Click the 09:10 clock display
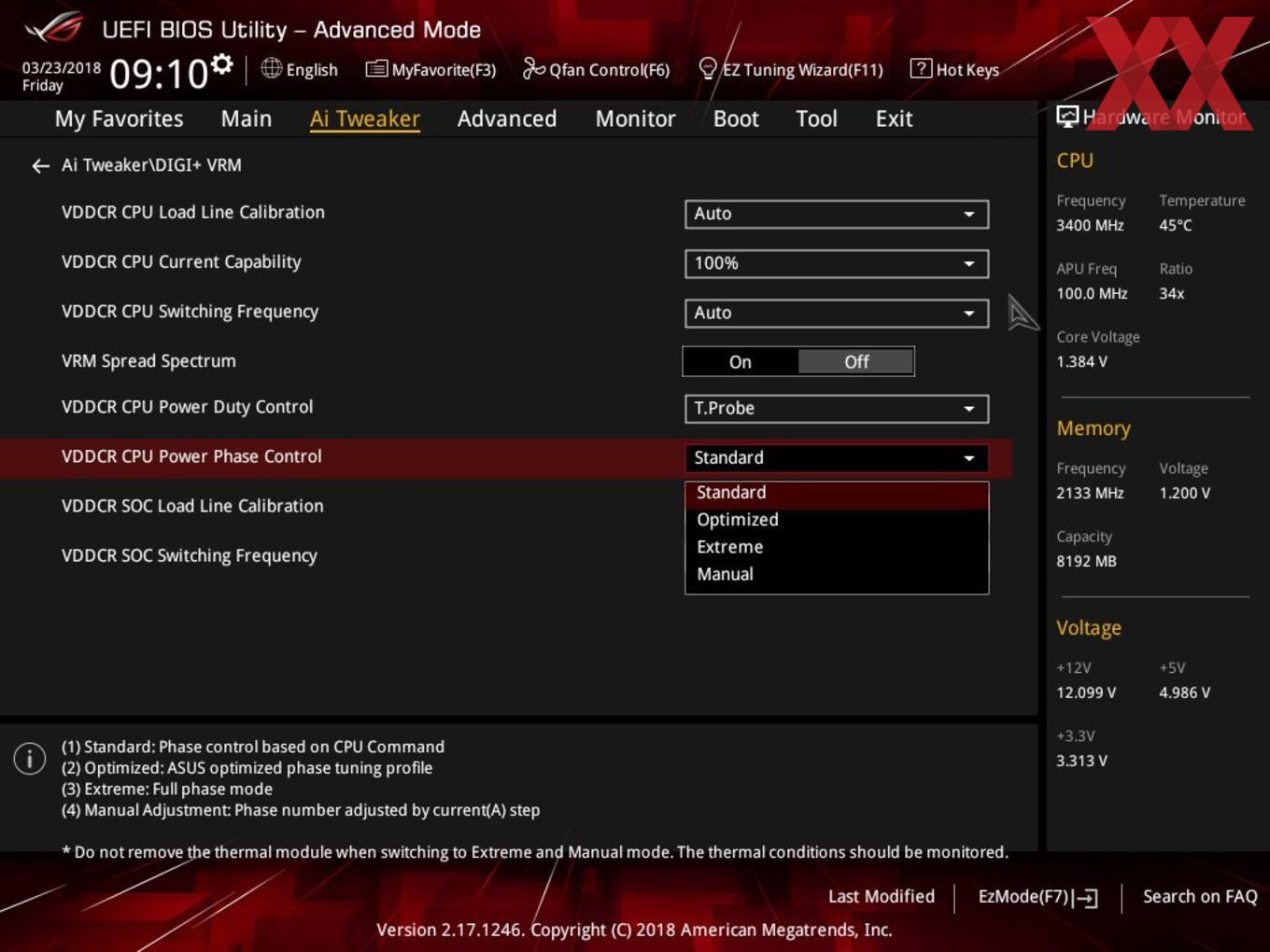The height and width of the screenshot is (952, 1270). pyautogui.click(x=159, y=74)
